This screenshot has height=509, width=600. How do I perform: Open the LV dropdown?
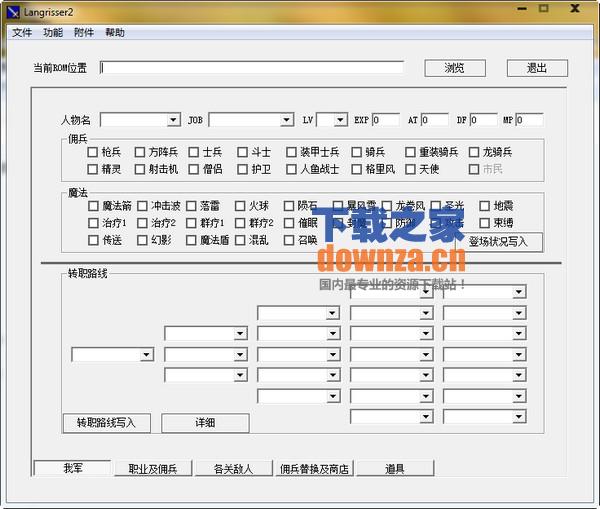click(332, 120)
